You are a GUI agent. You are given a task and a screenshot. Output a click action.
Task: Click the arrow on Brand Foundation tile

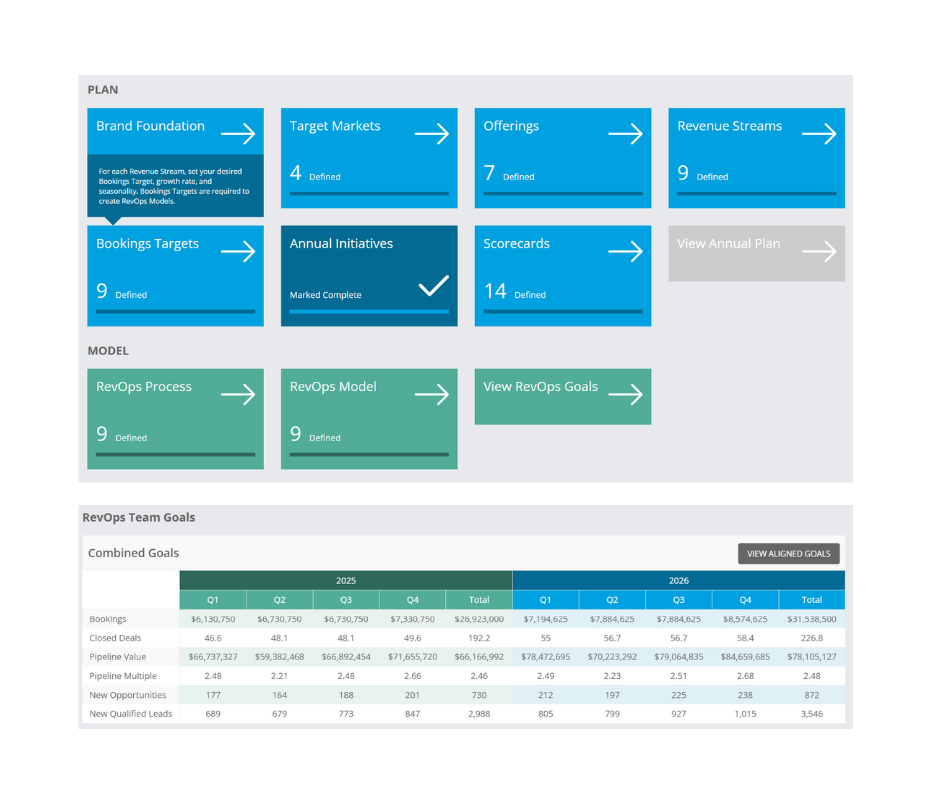(238, 134)
